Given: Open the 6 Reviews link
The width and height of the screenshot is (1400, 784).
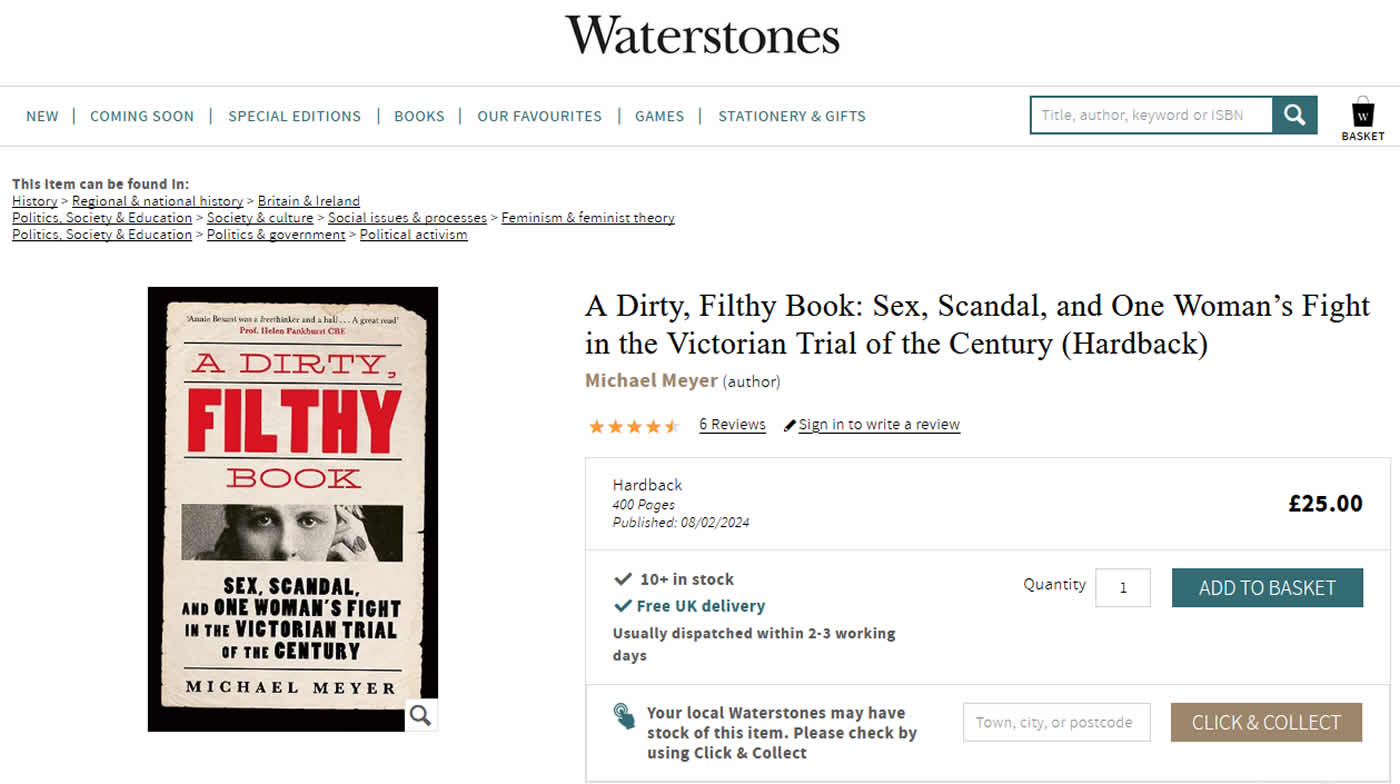Looking at the screenshot, I should (732, 424).
